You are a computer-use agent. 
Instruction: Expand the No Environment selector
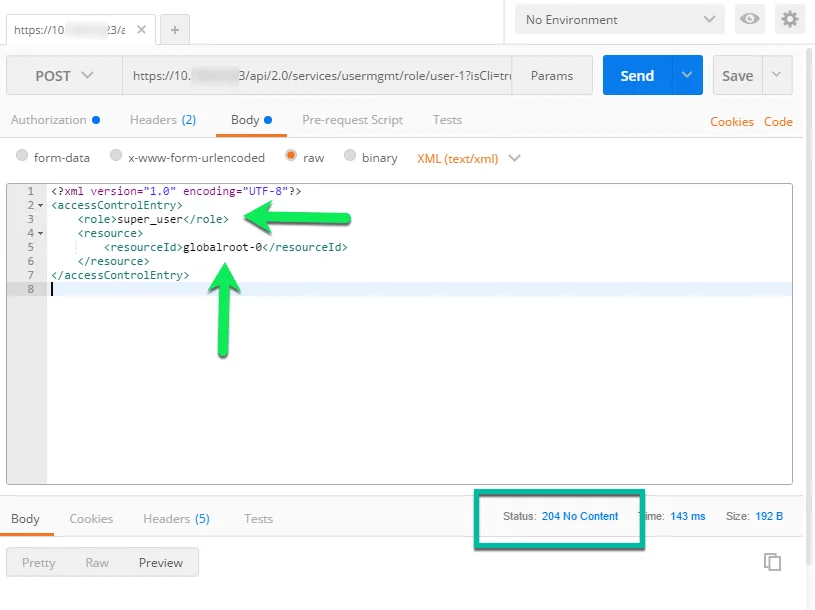[x=619, y=19]
